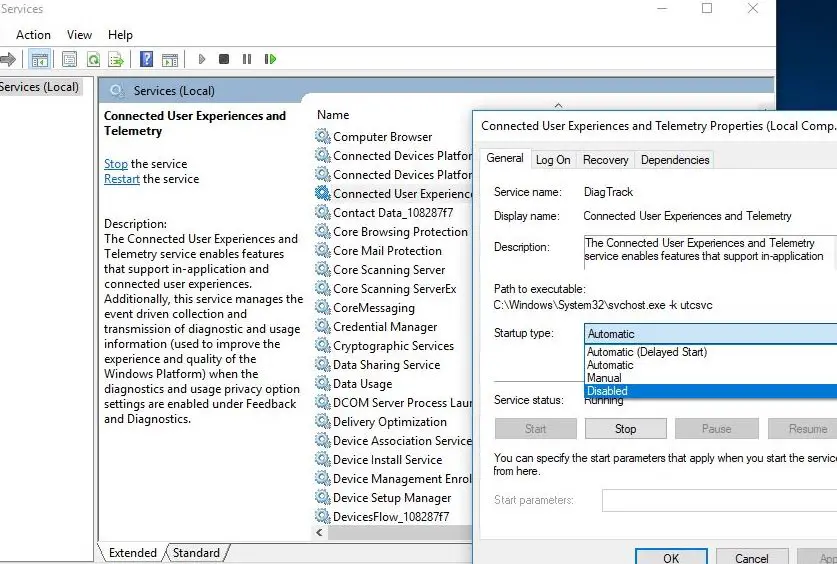This screenshot has height=564, width=837.
Task: Click the gear icon beside Data Sharing Service
Action: [322, 364]
